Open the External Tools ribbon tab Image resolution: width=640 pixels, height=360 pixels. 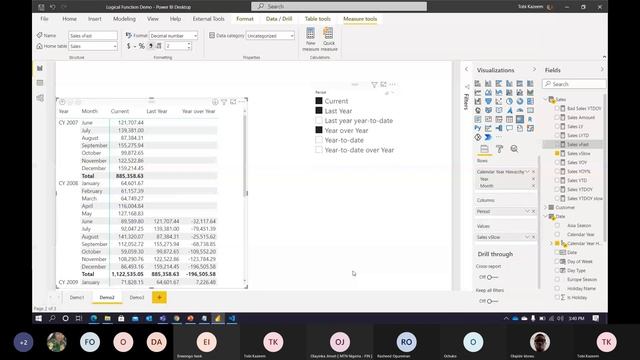pyautogui.click(x=209, y=19)
